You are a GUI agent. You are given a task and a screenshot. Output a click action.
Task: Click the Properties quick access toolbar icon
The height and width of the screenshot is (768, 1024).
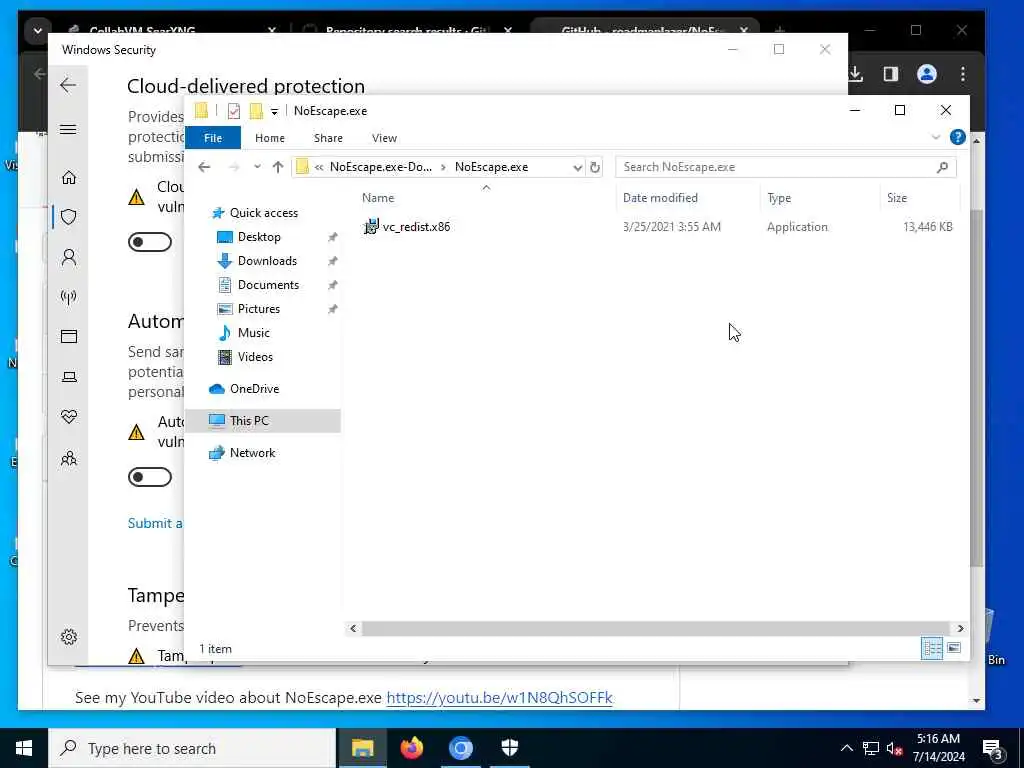pos(233,111)
